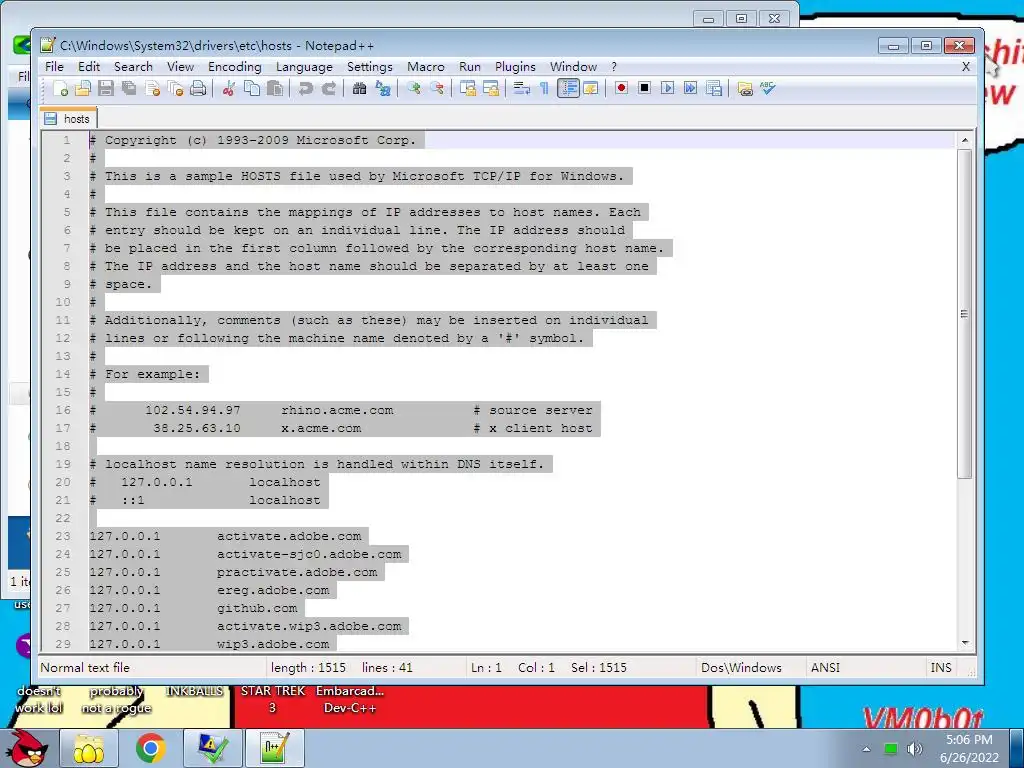The image size is (1024, 768).
Task: Click the Save All toolbar icon
Action: click(129, 88)
